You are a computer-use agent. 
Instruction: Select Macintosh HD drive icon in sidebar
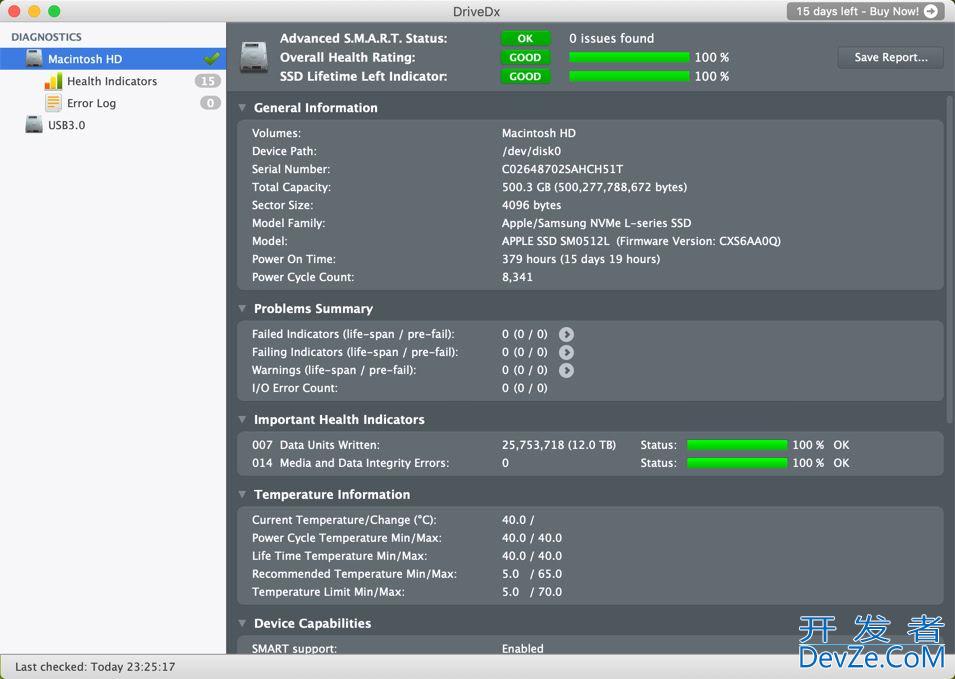click(x=34, y=58)
